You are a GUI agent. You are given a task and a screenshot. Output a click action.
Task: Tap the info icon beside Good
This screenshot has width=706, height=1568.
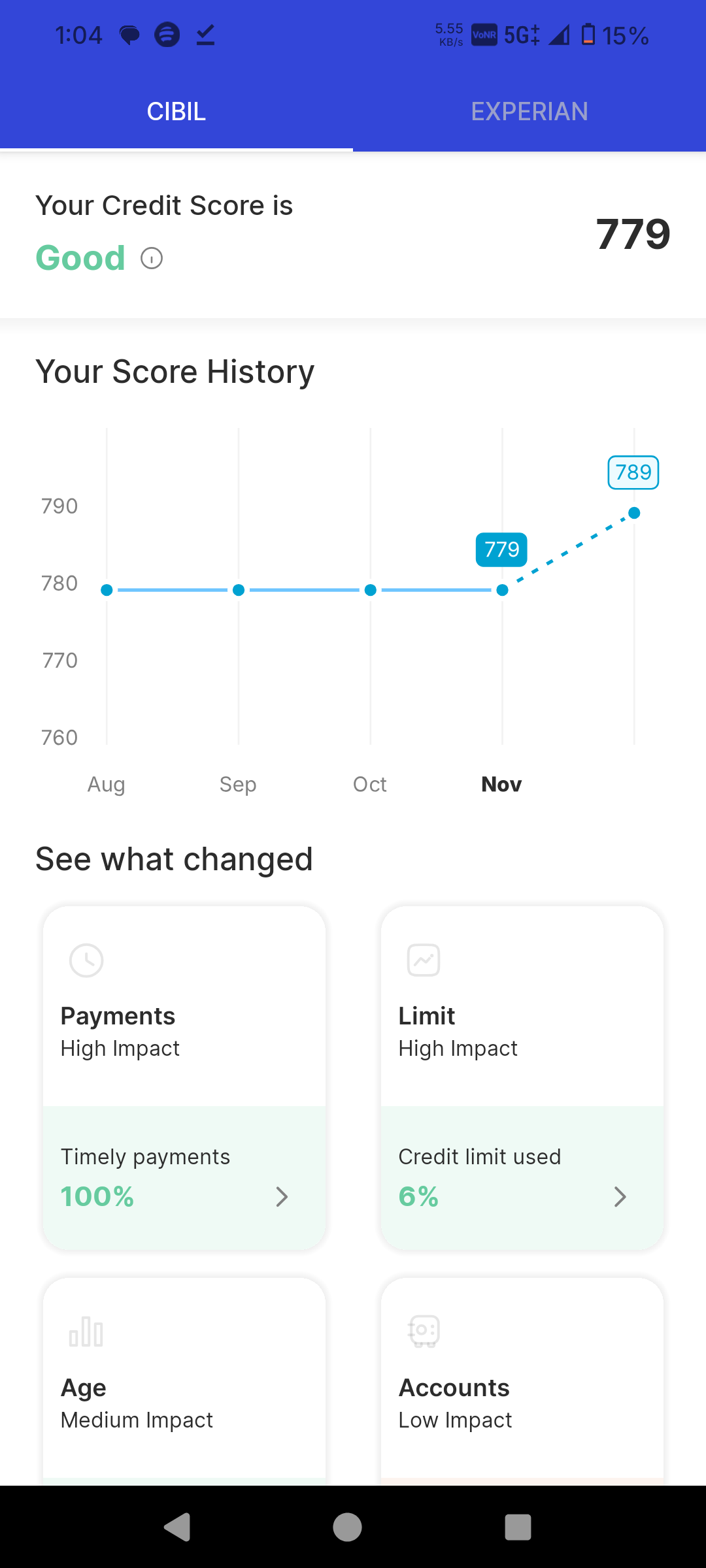click(152, 259)
